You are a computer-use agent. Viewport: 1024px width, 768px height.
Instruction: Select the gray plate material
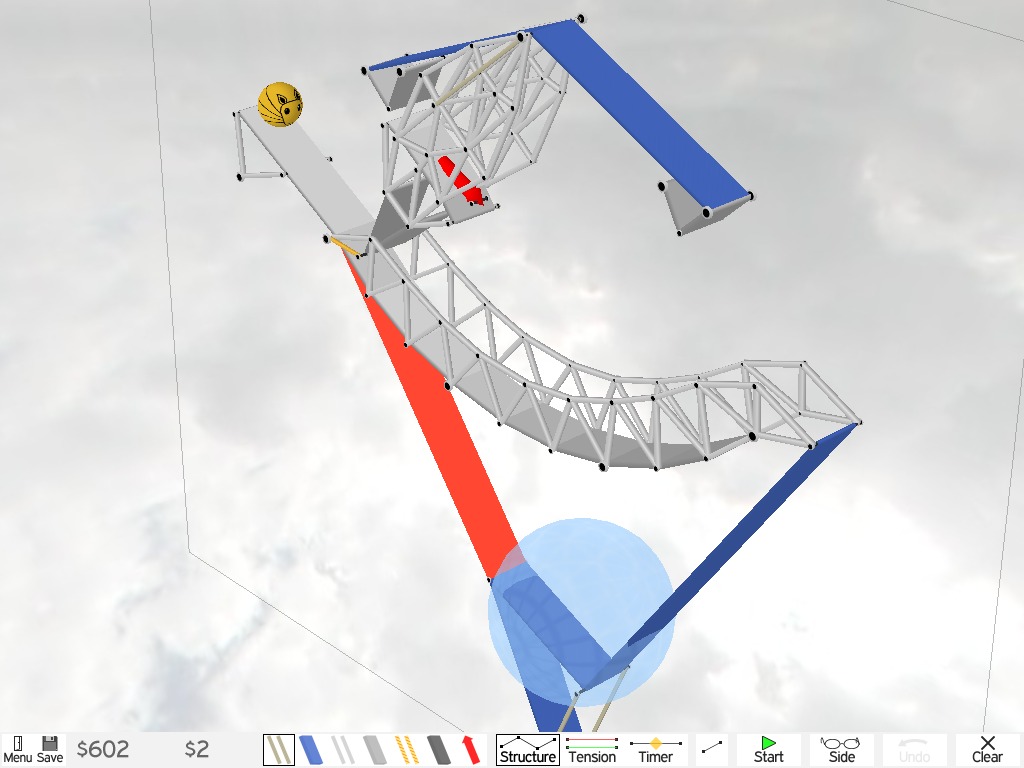375,750
